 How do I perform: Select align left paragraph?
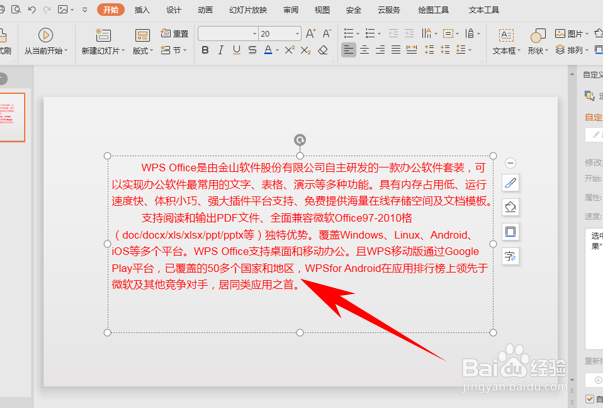pyautogui.click(x=348, y=50)
